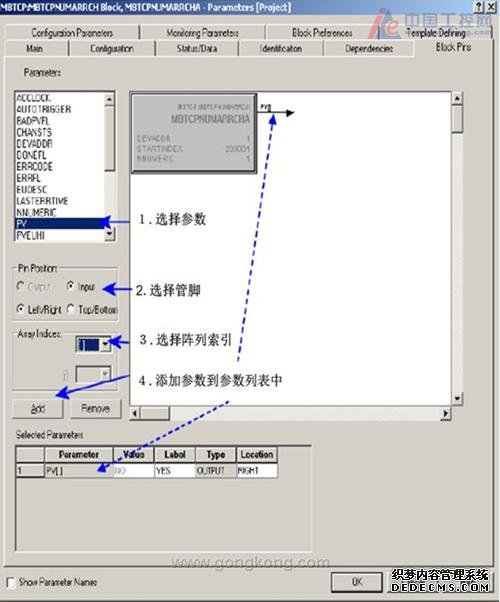Enable Show Parameter Names checkbox
This screenshot has width=500, height=602.
coord(11,582)
